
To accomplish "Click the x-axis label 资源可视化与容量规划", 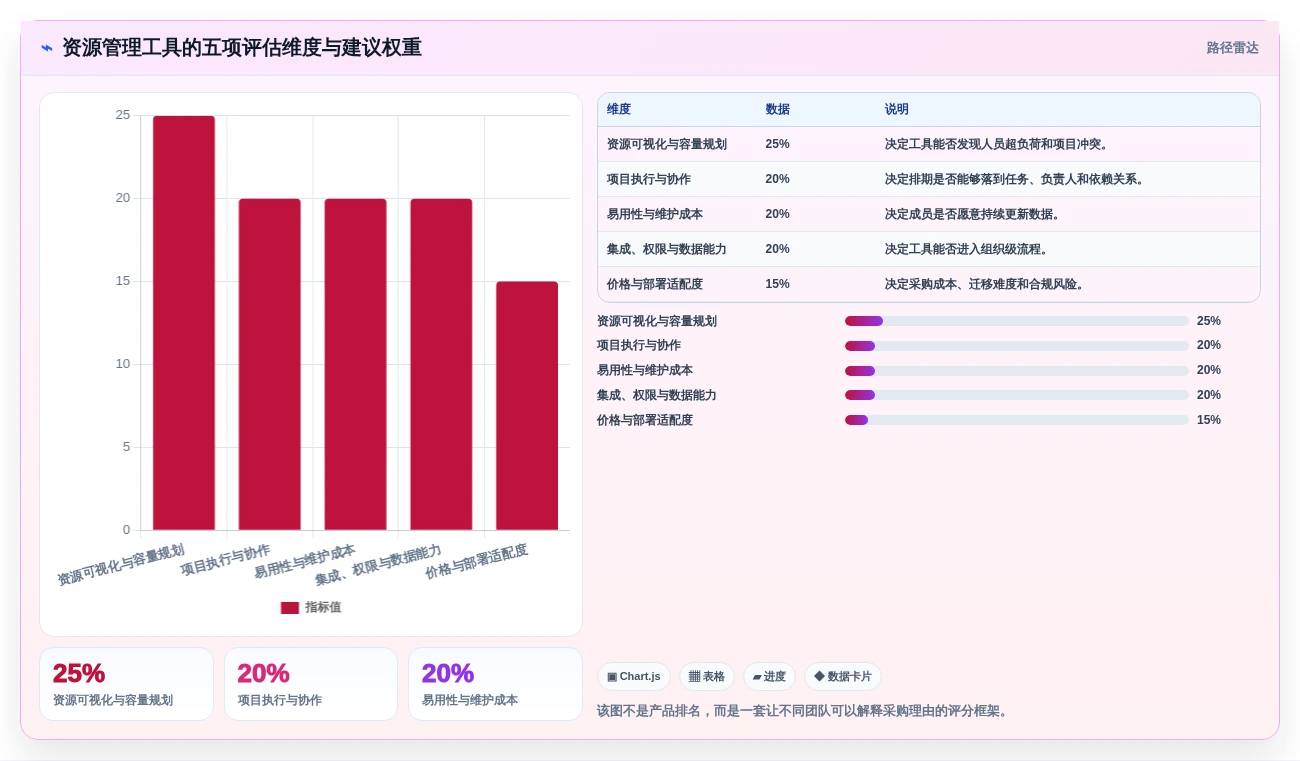I will (121, 565).
